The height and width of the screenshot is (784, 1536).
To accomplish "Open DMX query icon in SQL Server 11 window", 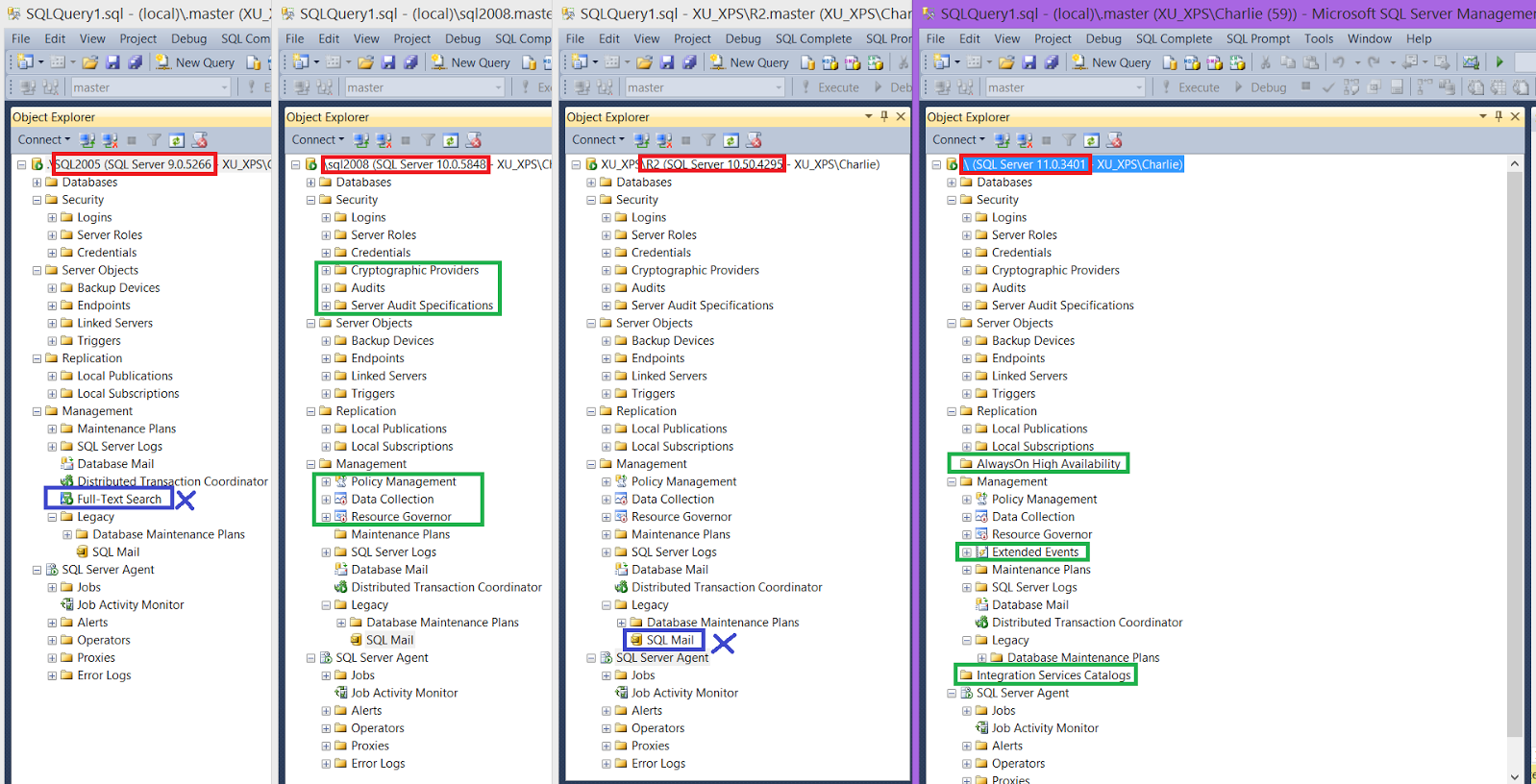I will tap(1214, 62).
